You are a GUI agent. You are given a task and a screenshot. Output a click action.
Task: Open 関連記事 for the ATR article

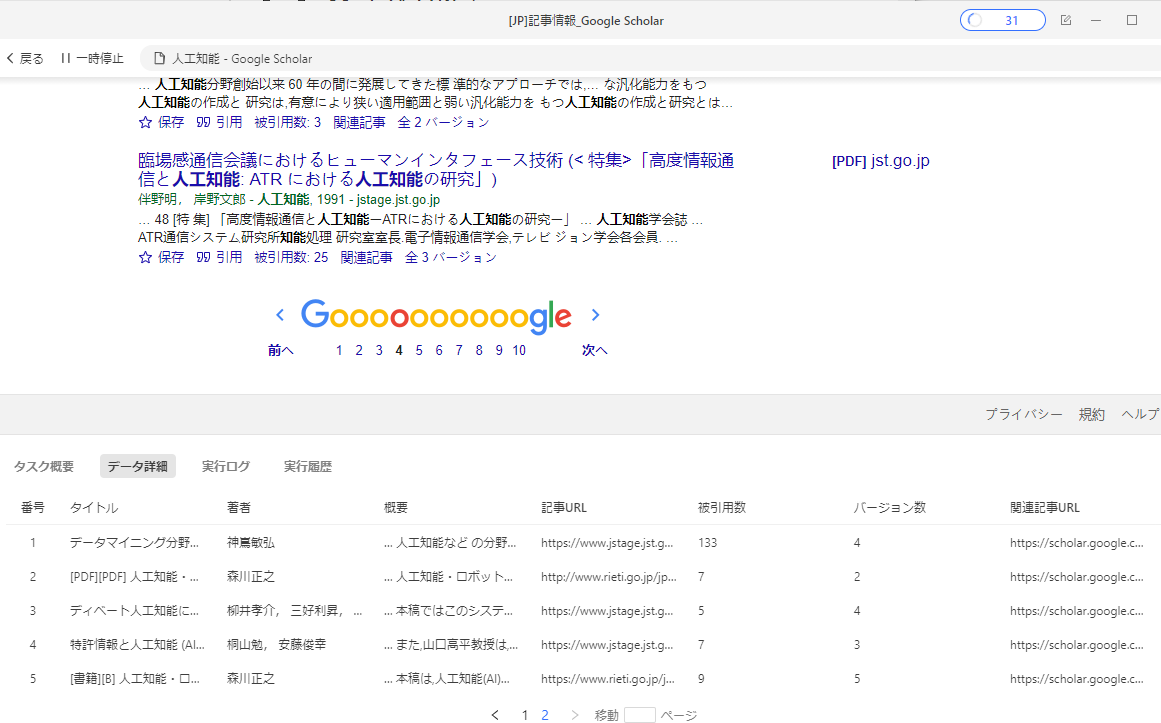(x=367, y=257)
